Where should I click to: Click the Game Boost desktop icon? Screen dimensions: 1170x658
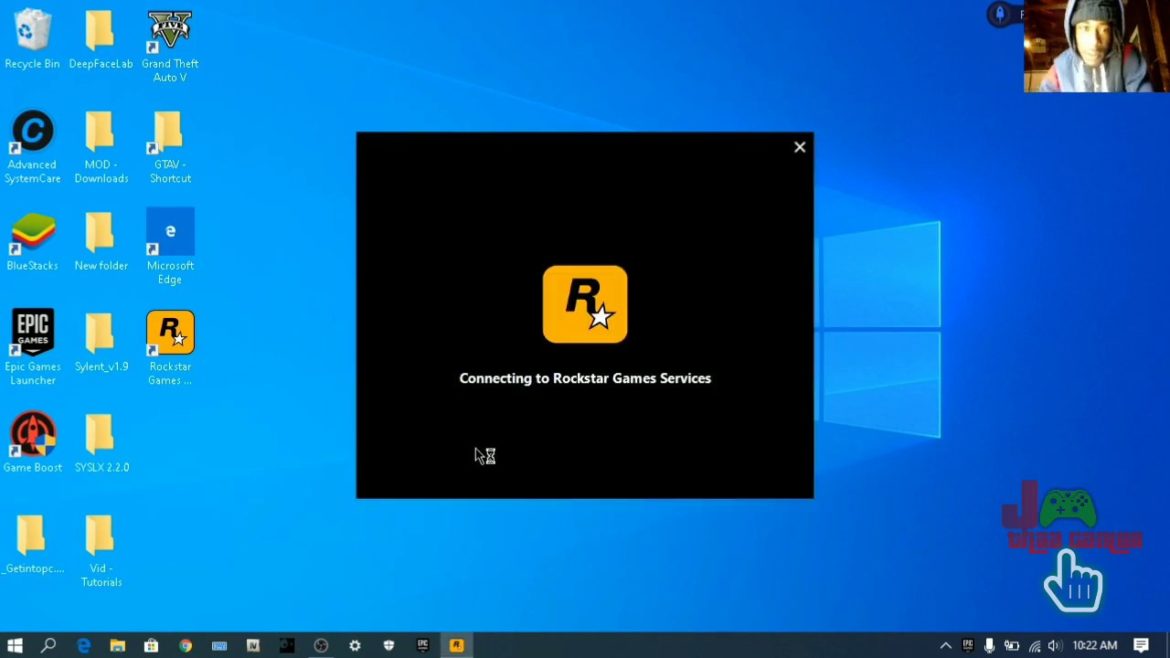(x=33, y=435)
